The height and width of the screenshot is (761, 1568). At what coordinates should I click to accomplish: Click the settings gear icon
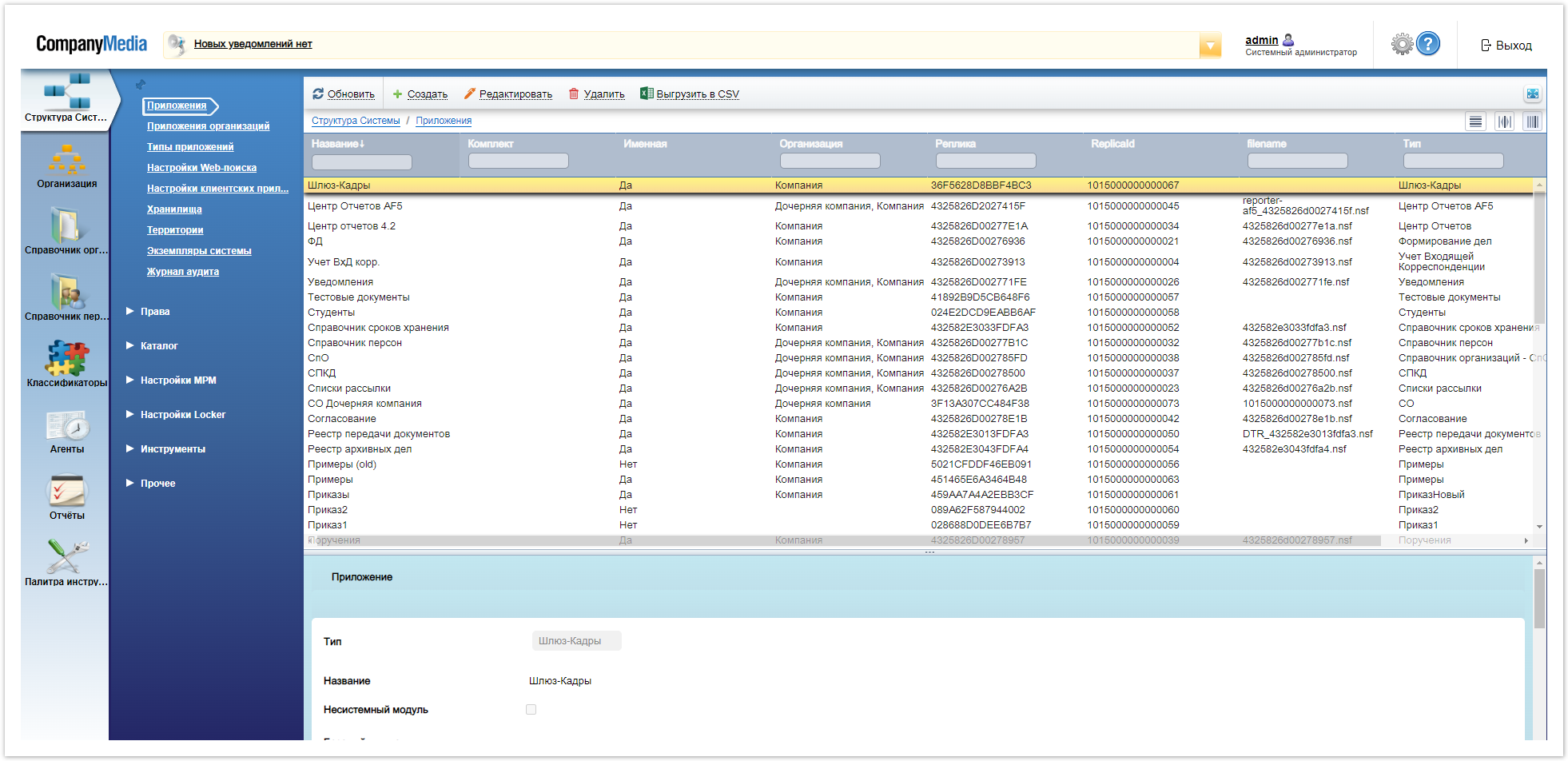[x=1402, y=44]
